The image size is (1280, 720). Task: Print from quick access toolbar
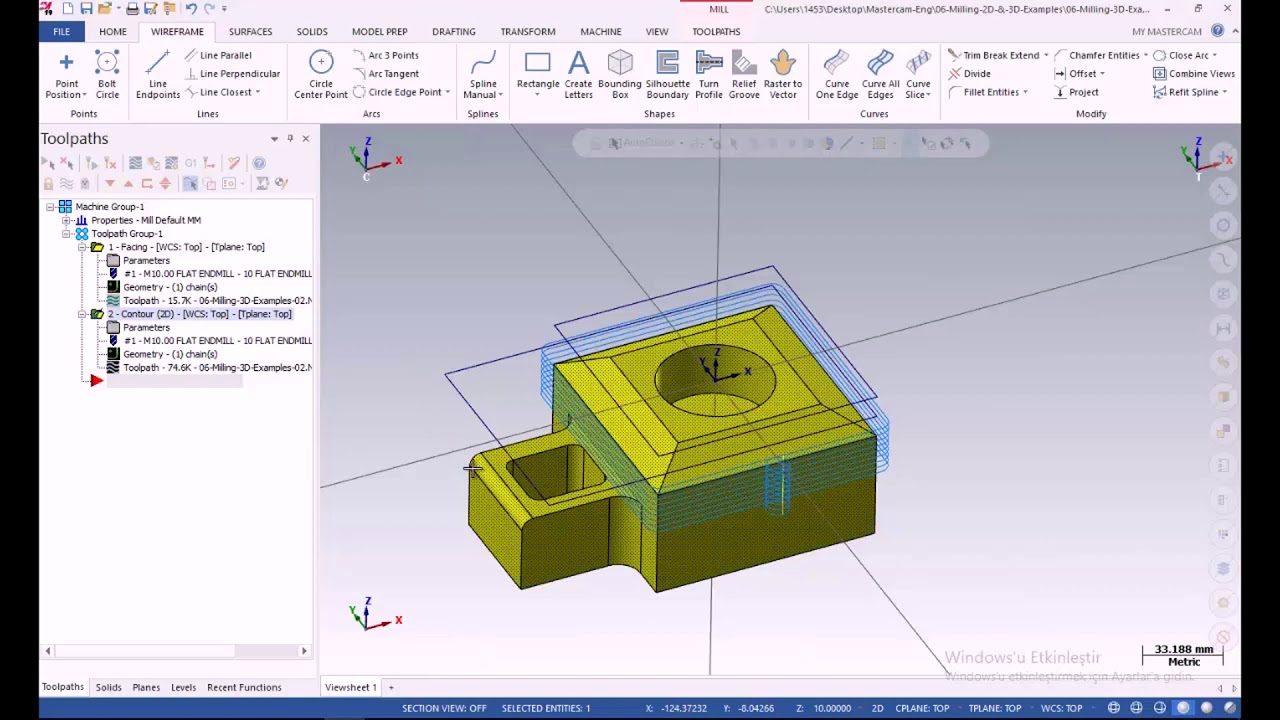[x=132, y=9]
